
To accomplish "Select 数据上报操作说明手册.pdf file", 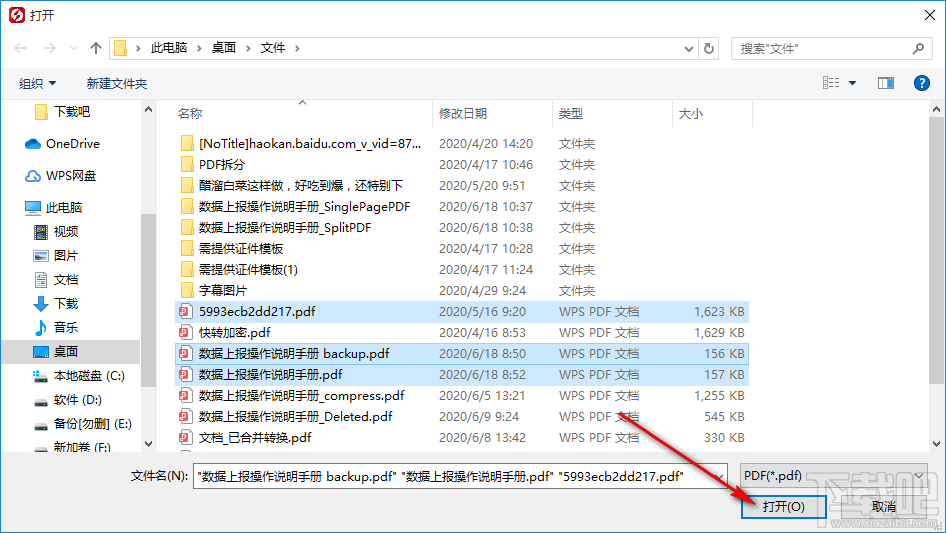I will pyautogui.click(x=462, y=375).
